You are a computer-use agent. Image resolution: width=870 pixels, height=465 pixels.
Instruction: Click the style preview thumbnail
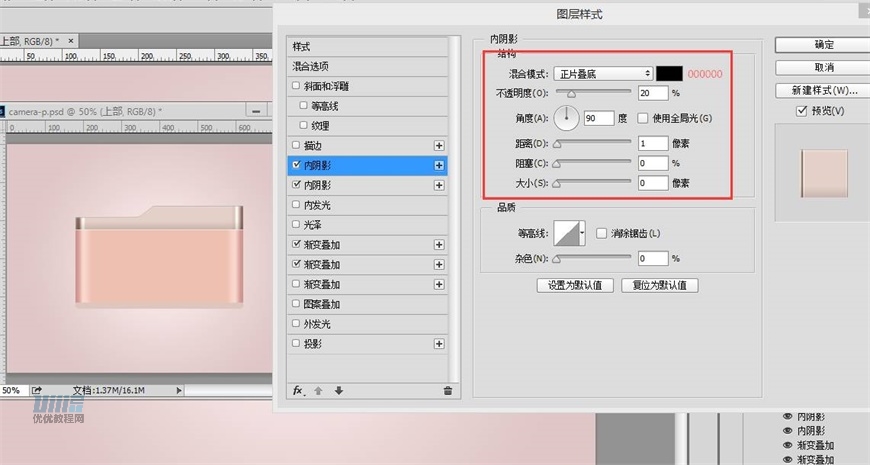pos(823,173)
